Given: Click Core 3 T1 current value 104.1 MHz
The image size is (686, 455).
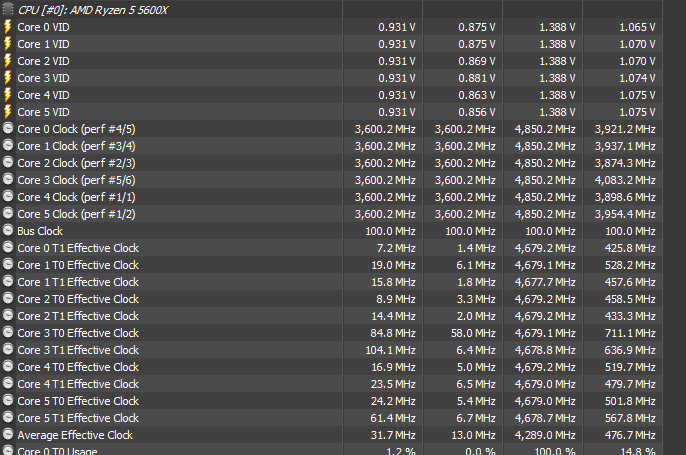Looking at the screenshot, I should coord(391,350).
